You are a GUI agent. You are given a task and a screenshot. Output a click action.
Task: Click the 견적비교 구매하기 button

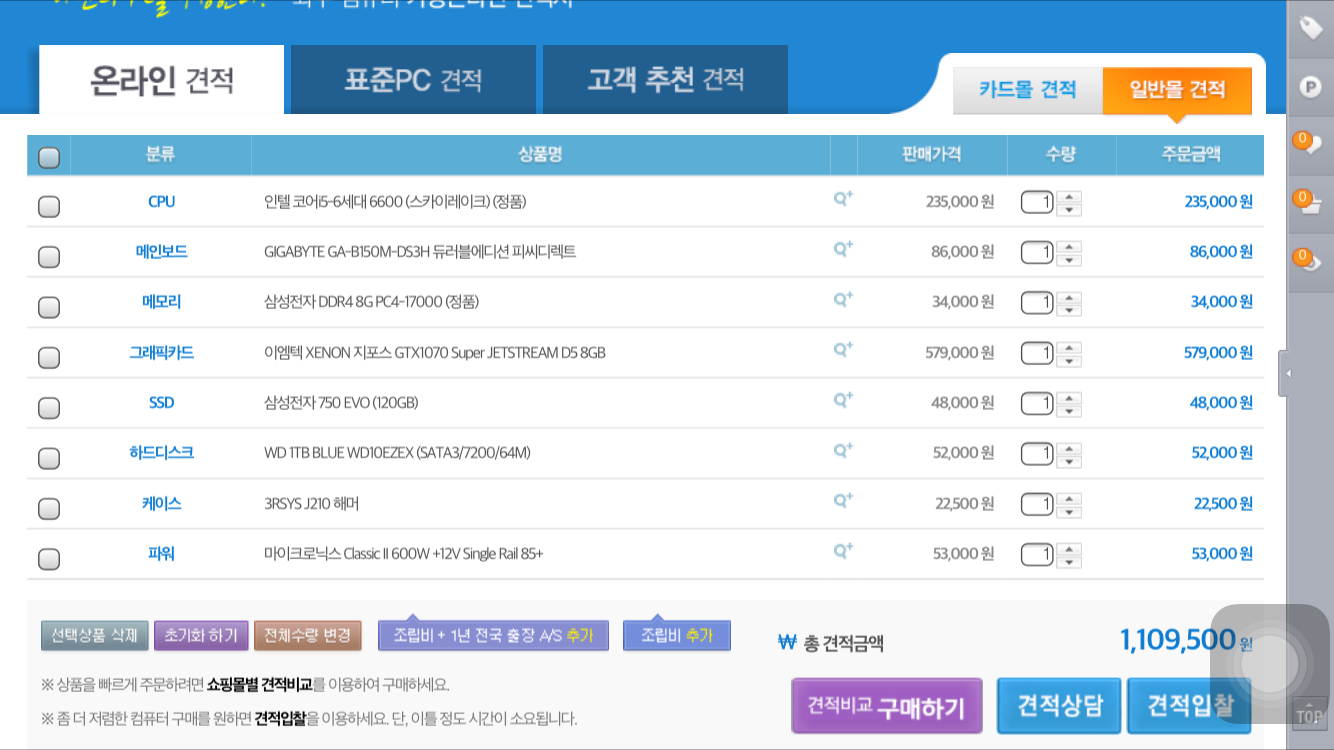[886, 707]
